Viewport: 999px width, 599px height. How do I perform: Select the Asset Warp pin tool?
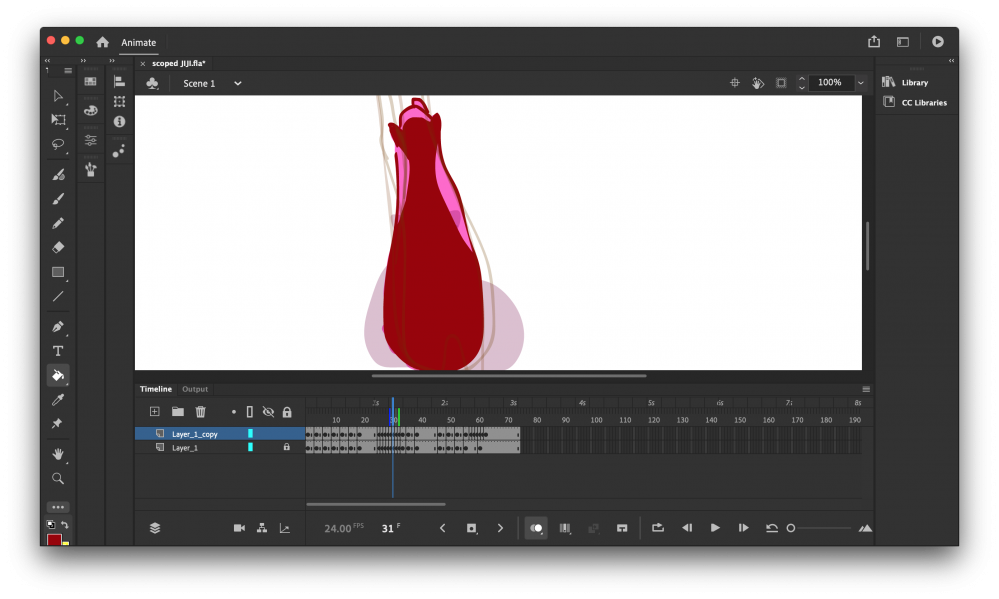[x=58, y=424]
